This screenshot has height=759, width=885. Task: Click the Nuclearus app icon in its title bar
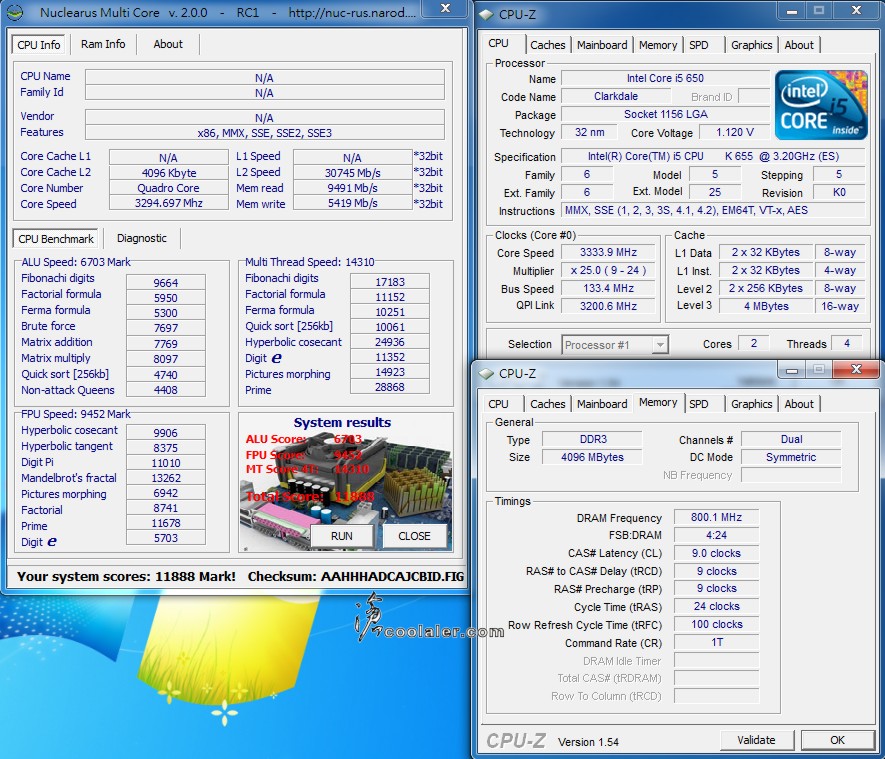point(16,12)
